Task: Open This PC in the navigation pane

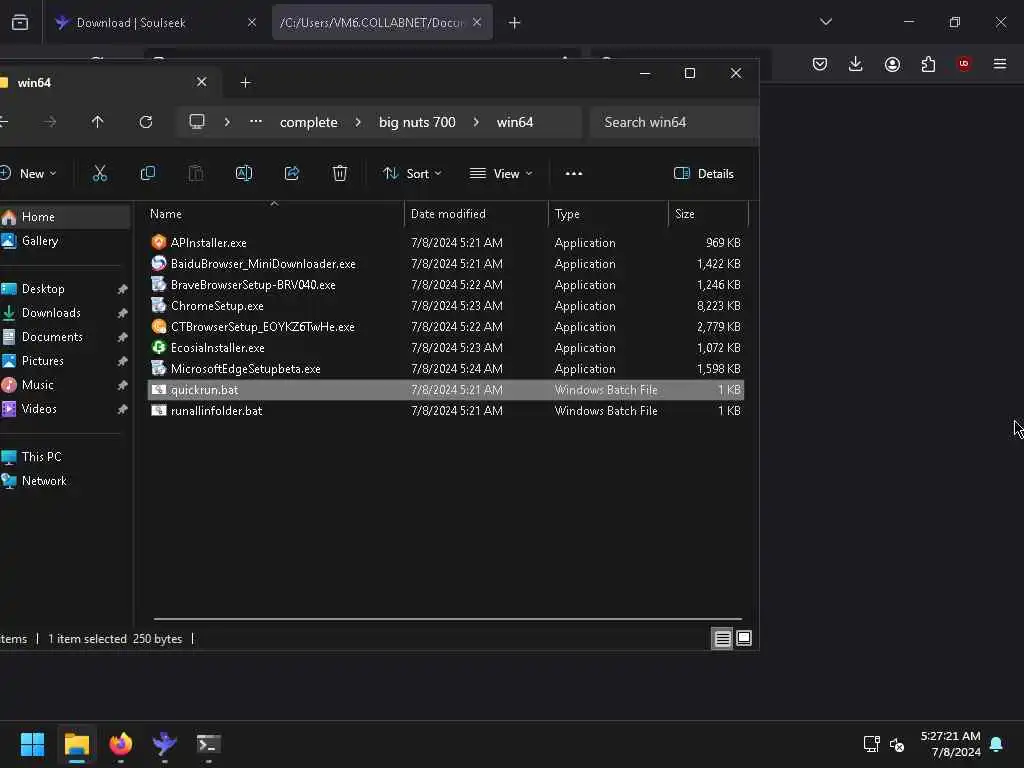Action: 65,456
